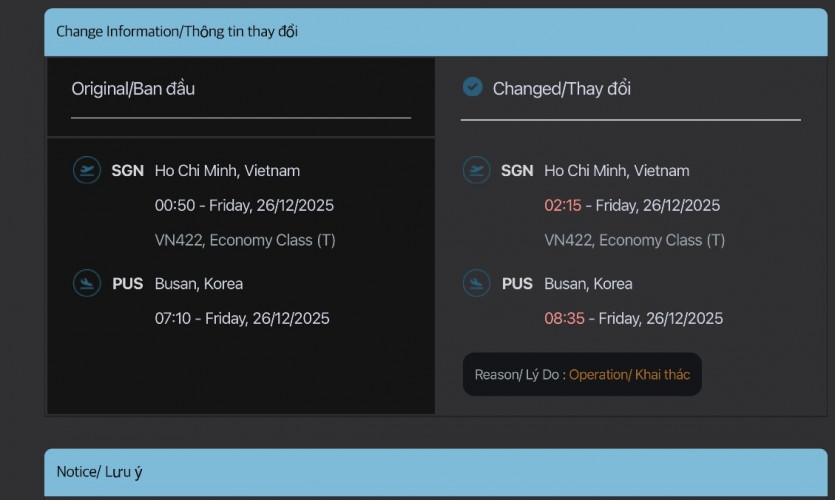Click the arrival plane icon in Original panel
This screenshot has height=500, width=835.
click(87, 283)
